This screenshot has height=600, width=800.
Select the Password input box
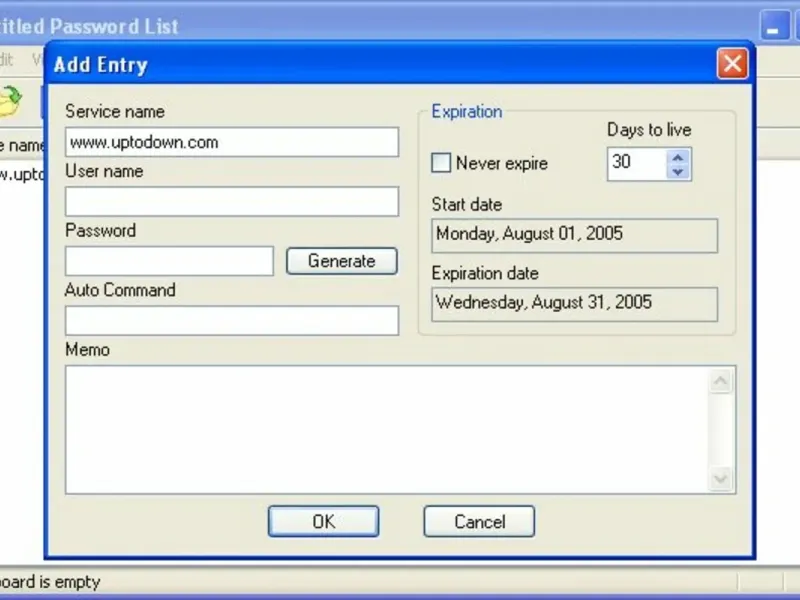pos(169,261)
